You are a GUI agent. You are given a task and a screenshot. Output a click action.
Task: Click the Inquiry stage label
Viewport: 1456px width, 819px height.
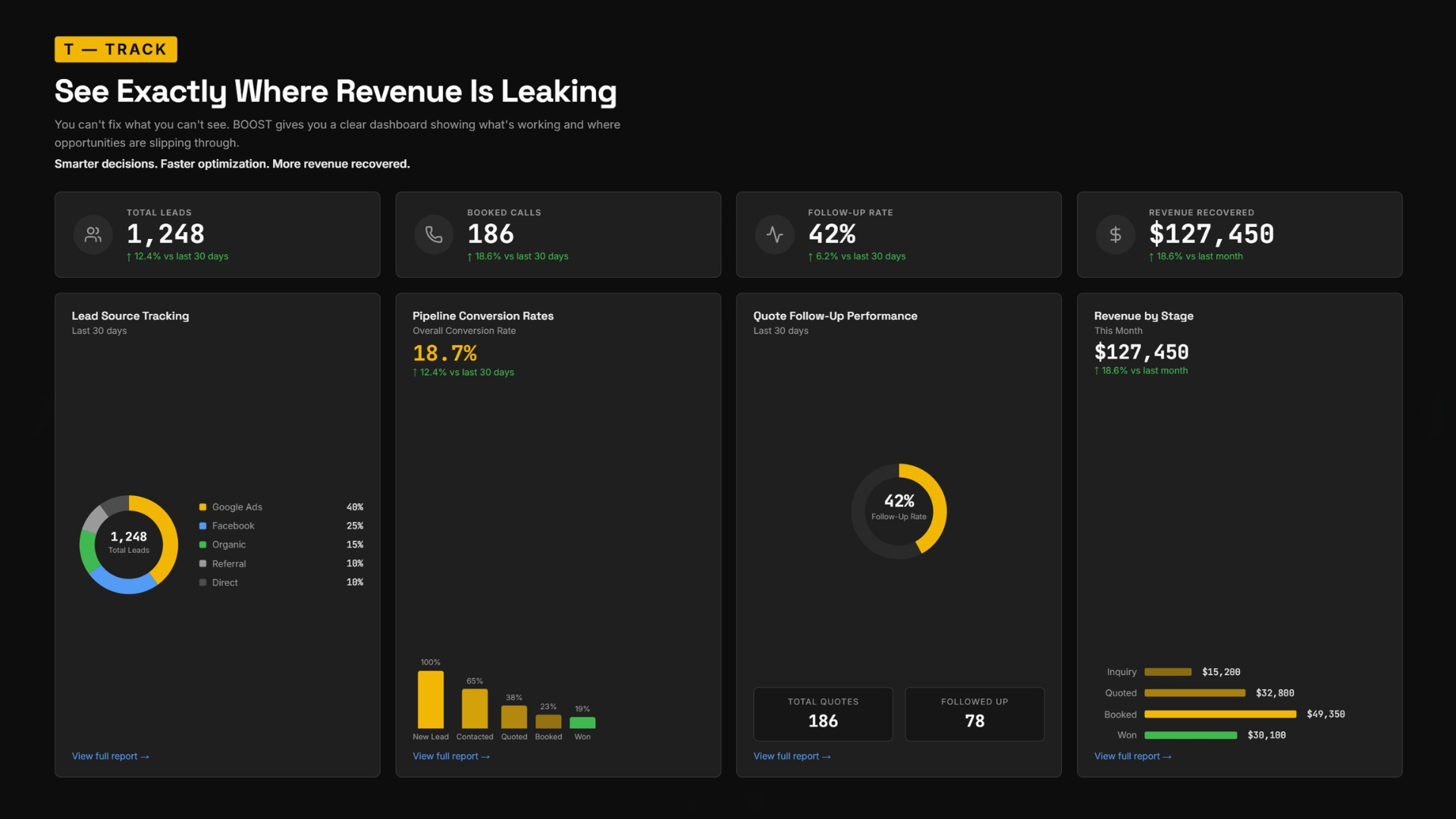[x=1122, y=672]
